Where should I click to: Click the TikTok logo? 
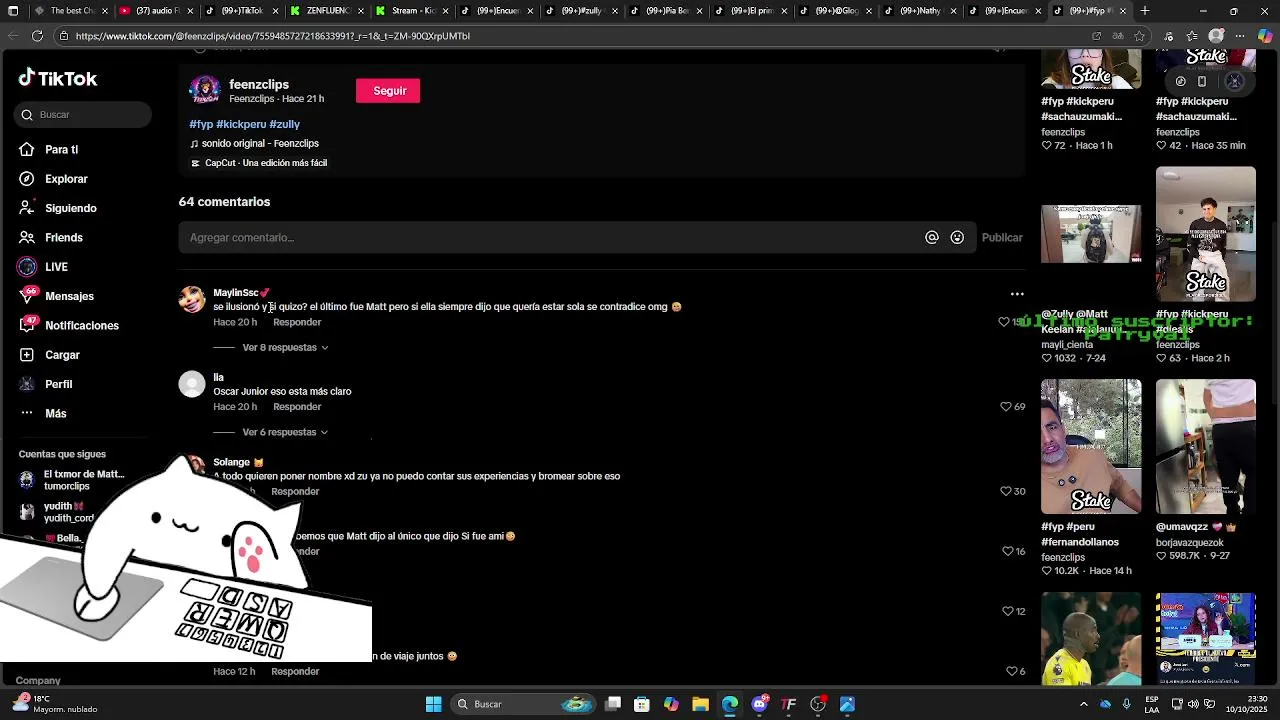point(58,78)
